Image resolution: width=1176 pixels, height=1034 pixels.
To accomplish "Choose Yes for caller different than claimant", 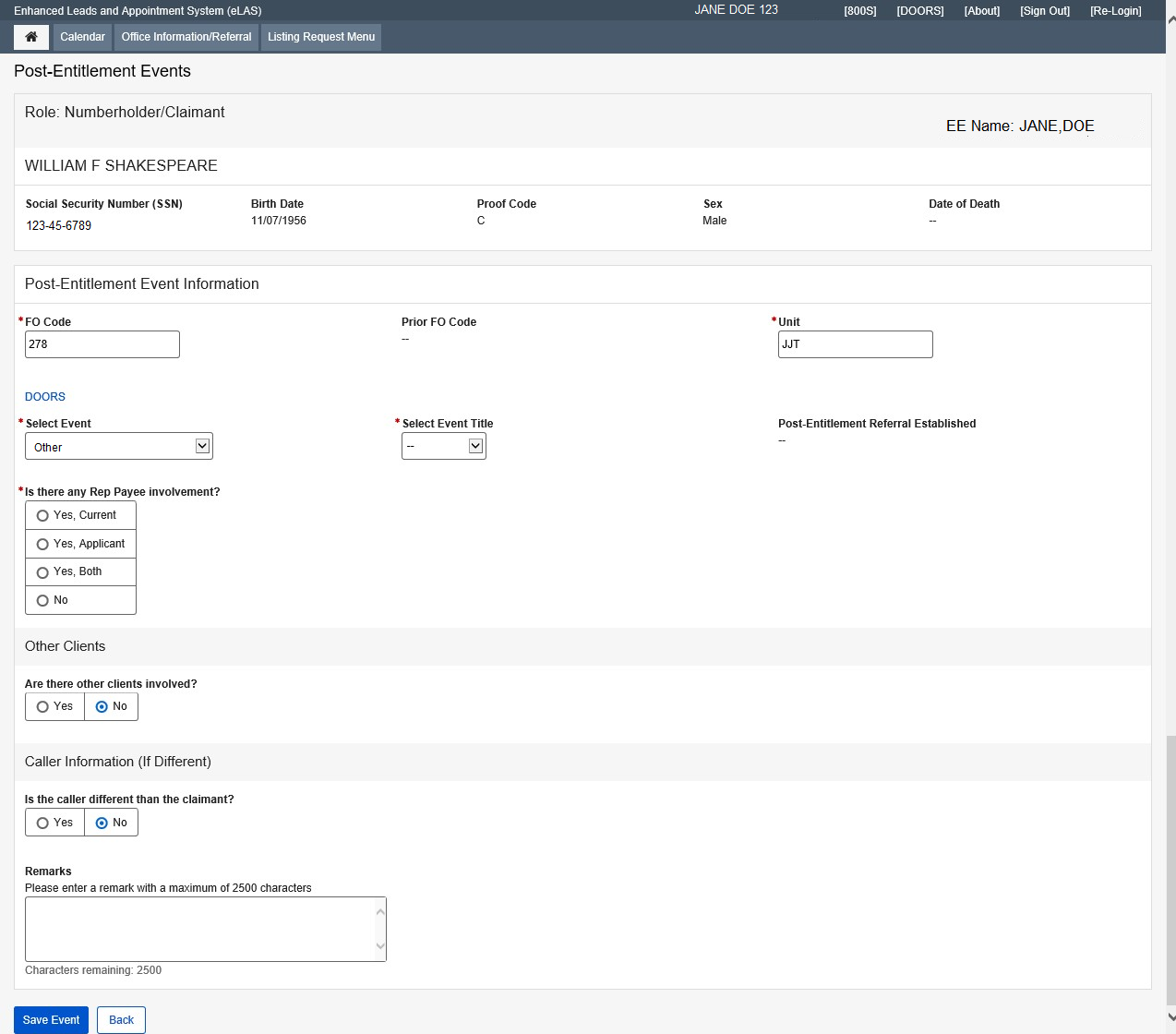I will [x=42, y=823].
